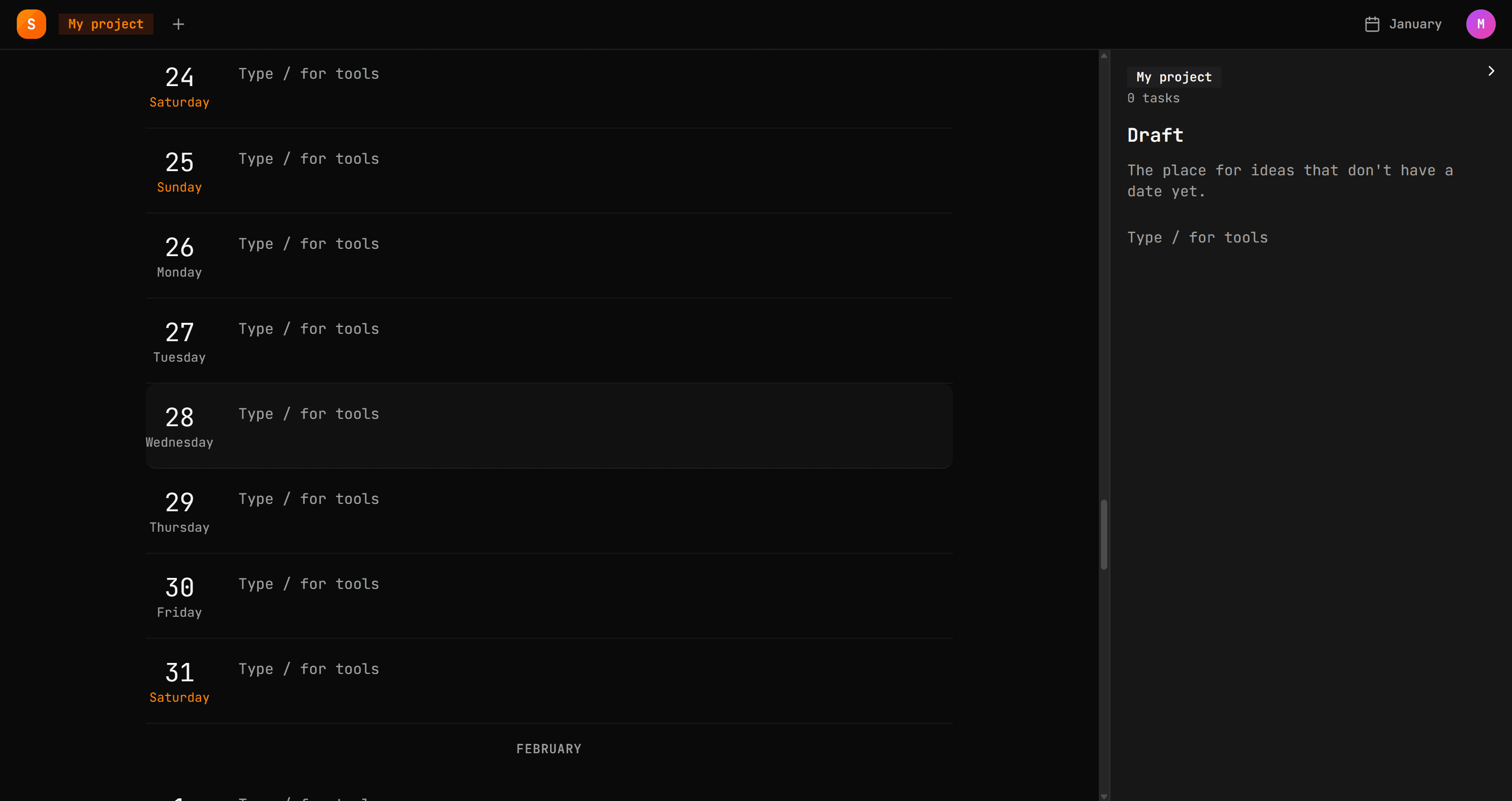Click the note field for 25 Sunday
Screen dimensions: 1512x801
595,159
